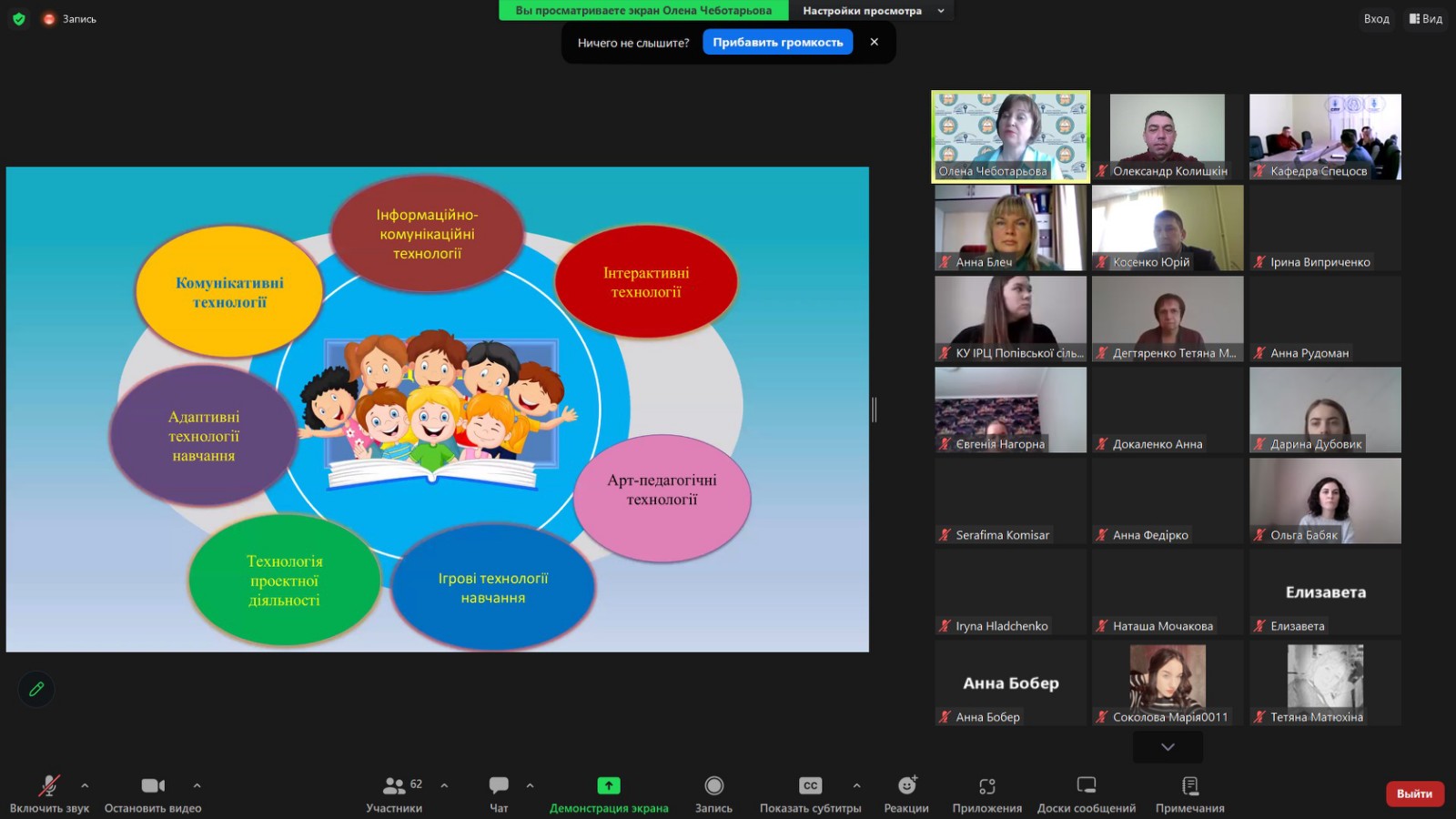Click the green pencil annotate icon
This screenshot has height=819, width=1456.
[x=36, y=689]
